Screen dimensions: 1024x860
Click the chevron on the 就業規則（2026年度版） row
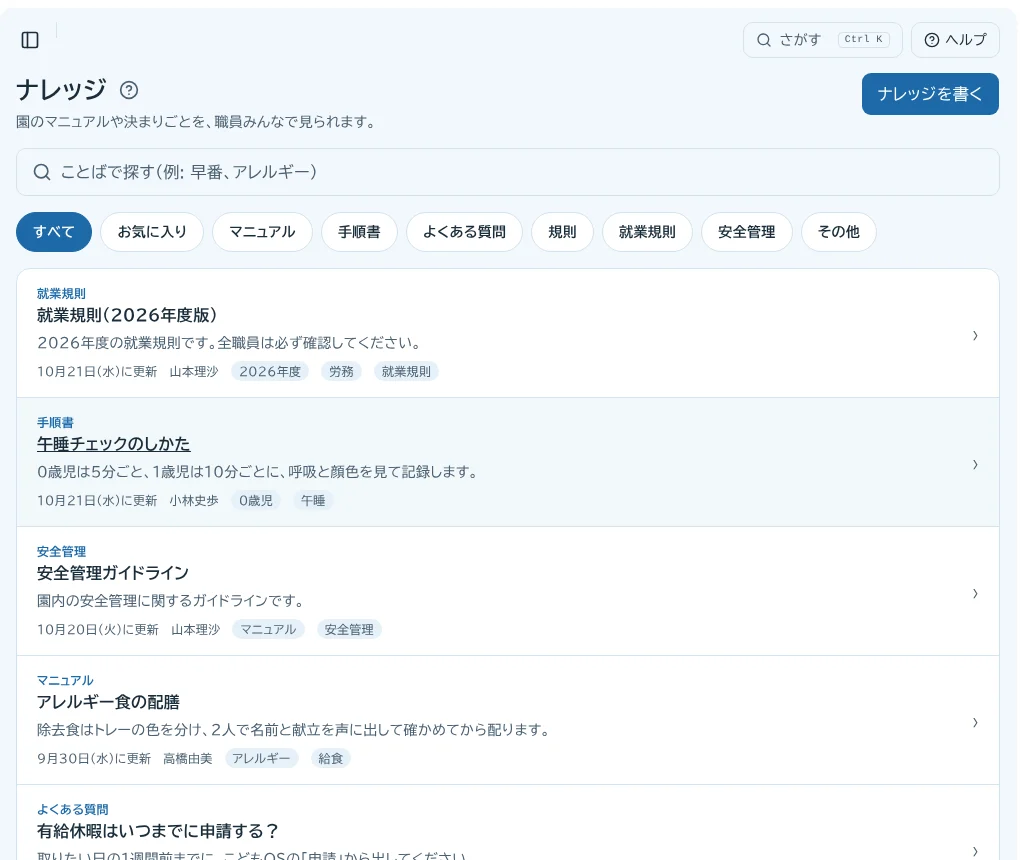pos(975,336)
